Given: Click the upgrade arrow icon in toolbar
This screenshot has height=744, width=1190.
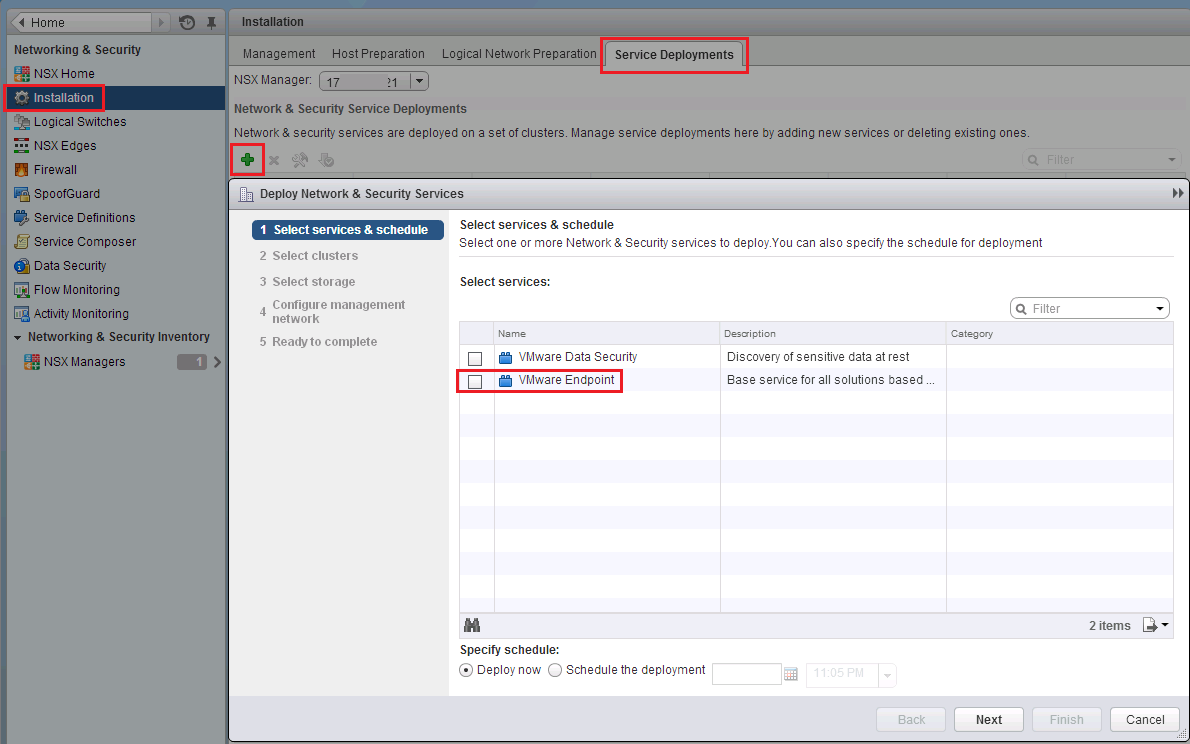Looking at the screenshot, I should click(326, 160).
